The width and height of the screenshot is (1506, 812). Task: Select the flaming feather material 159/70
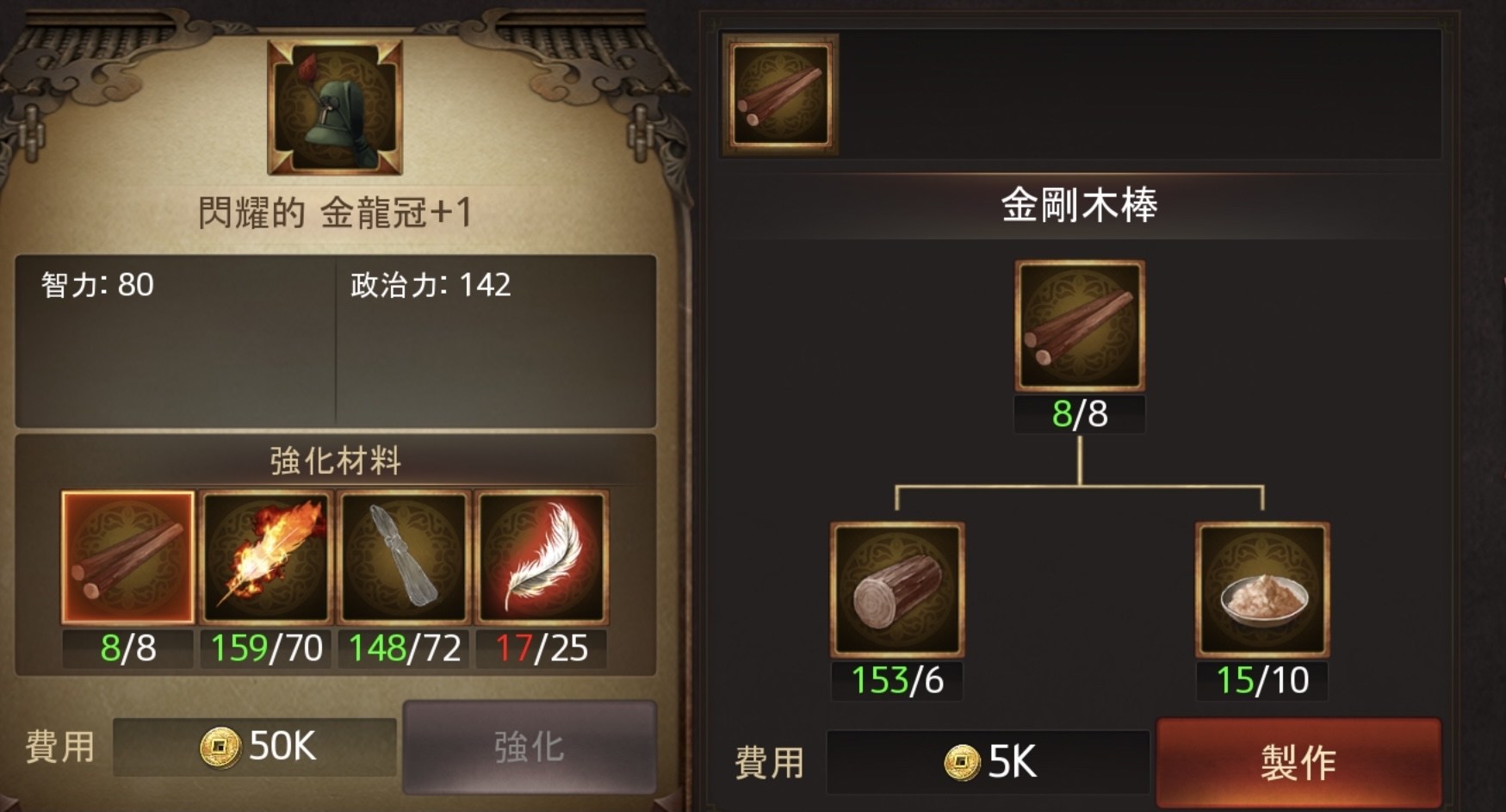266,558
